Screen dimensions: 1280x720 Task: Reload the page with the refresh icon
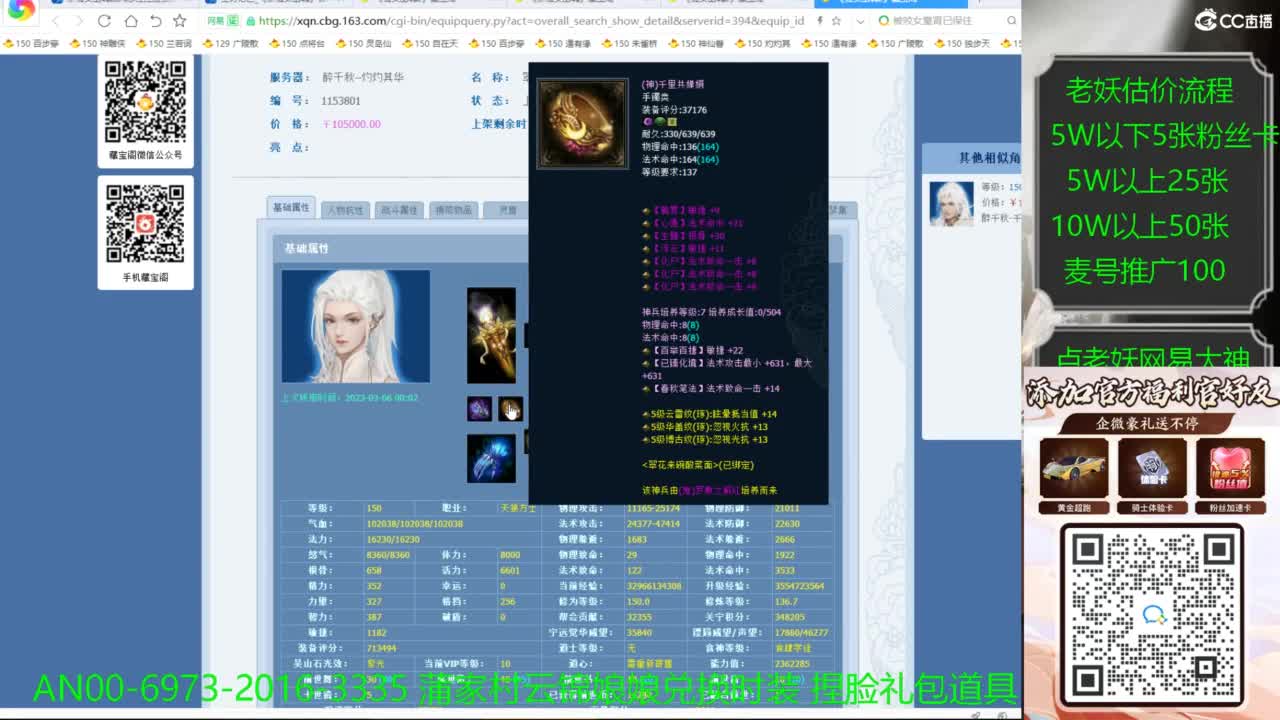pos(104,21)
